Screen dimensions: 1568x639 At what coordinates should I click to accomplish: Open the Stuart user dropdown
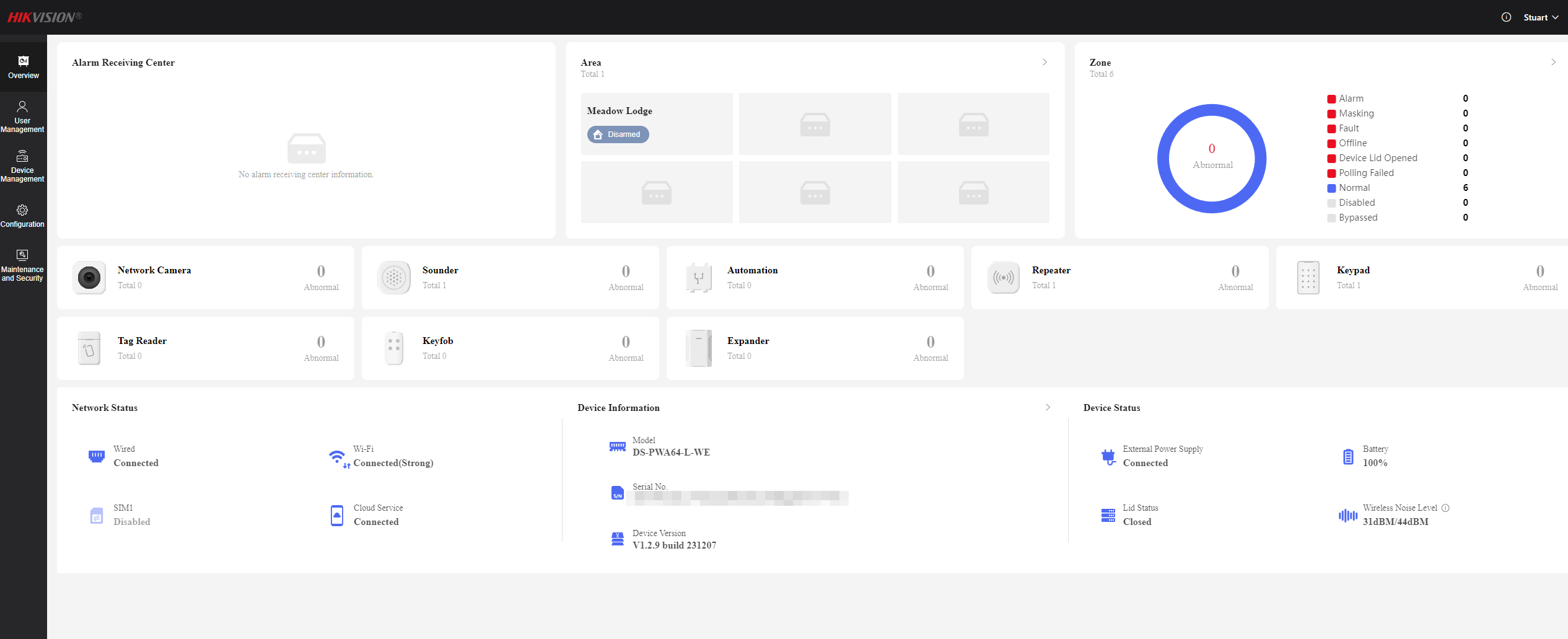(x=1540, y=17)
